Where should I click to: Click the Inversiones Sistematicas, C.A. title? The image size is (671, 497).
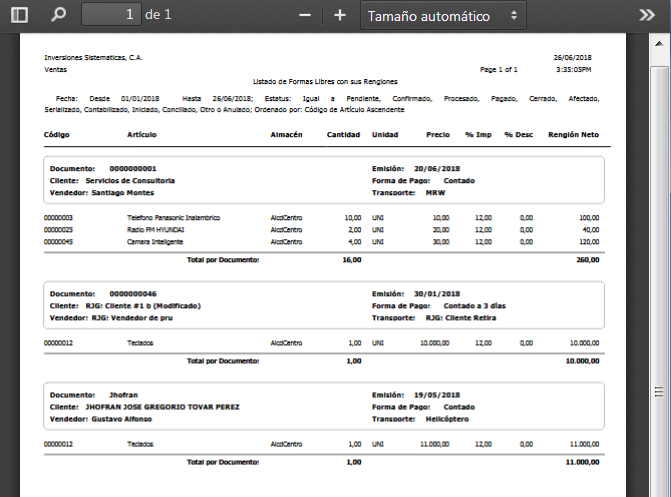pos(93,58)
